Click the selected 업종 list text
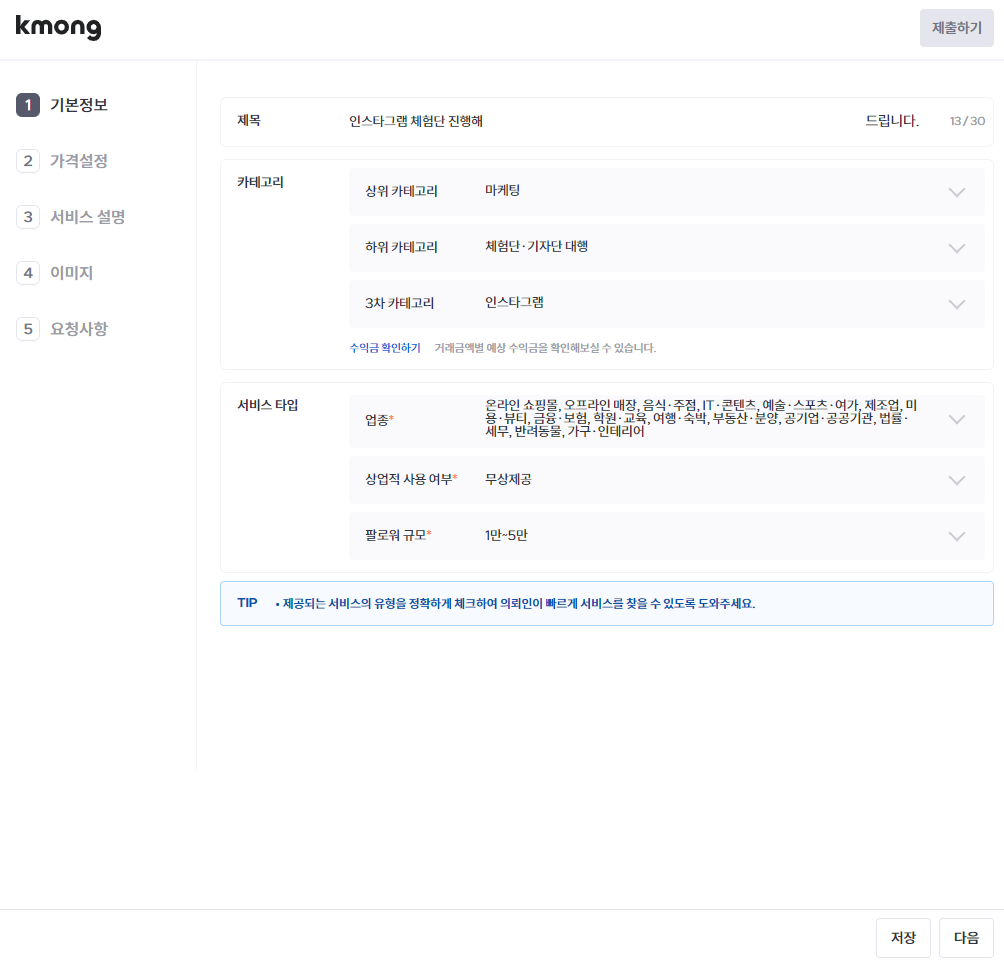Image resolution: width=1004 pixels, height=963 pixels. 701,418
